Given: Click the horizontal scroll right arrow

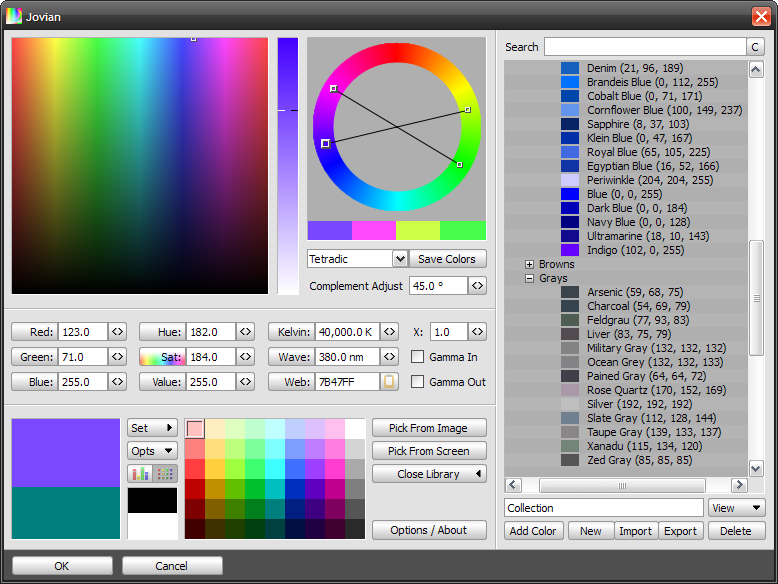Looking at the screenshot, I should click(739, 485).
